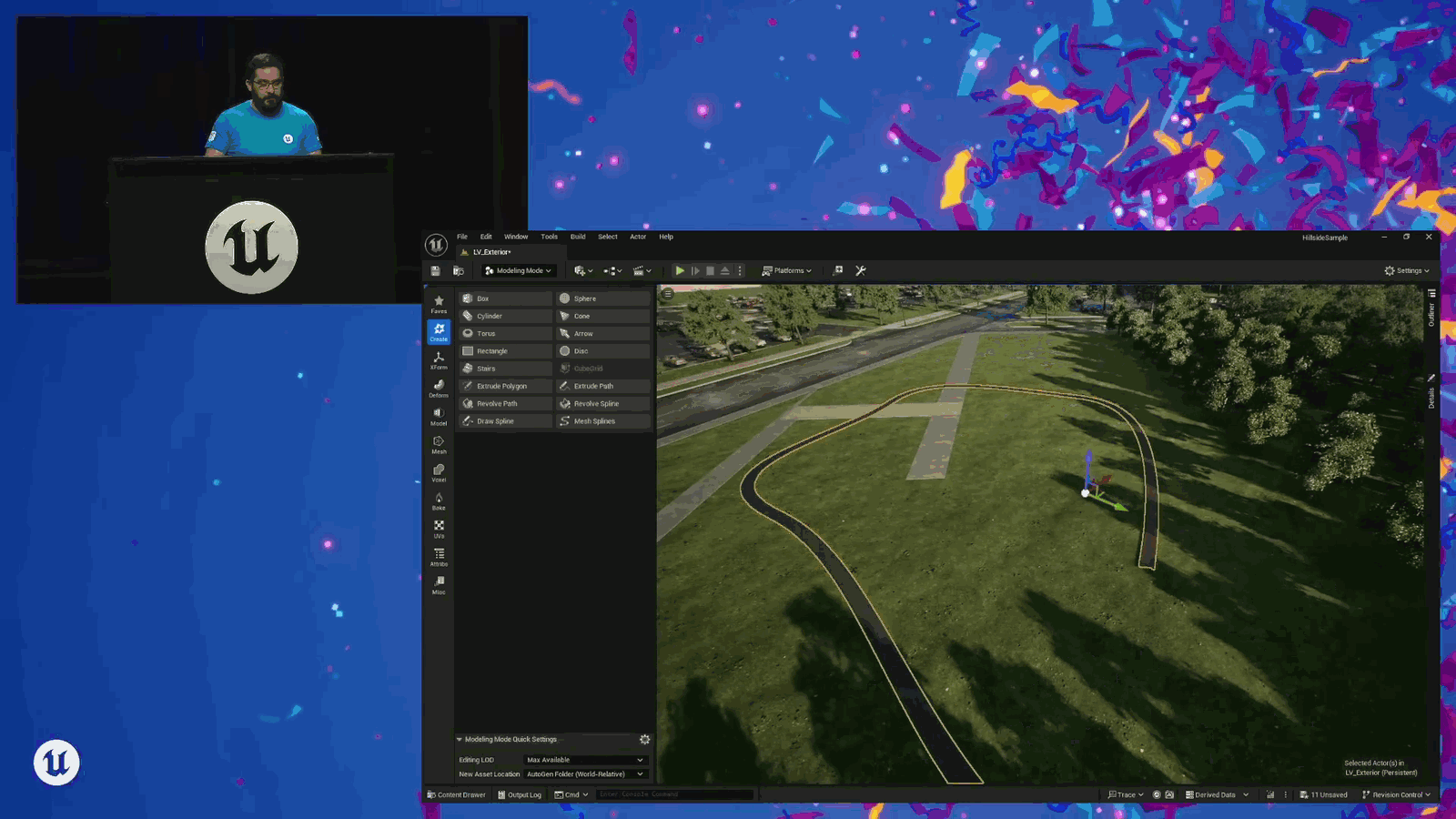Open New Asset Location dropdown
The height and width of the screenshot is (819, 1456).
tap(585, 774)
